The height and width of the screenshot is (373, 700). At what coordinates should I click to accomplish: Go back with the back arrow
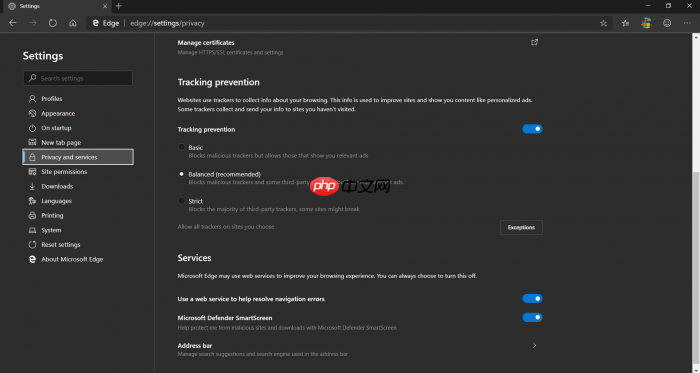click(12, 23)
